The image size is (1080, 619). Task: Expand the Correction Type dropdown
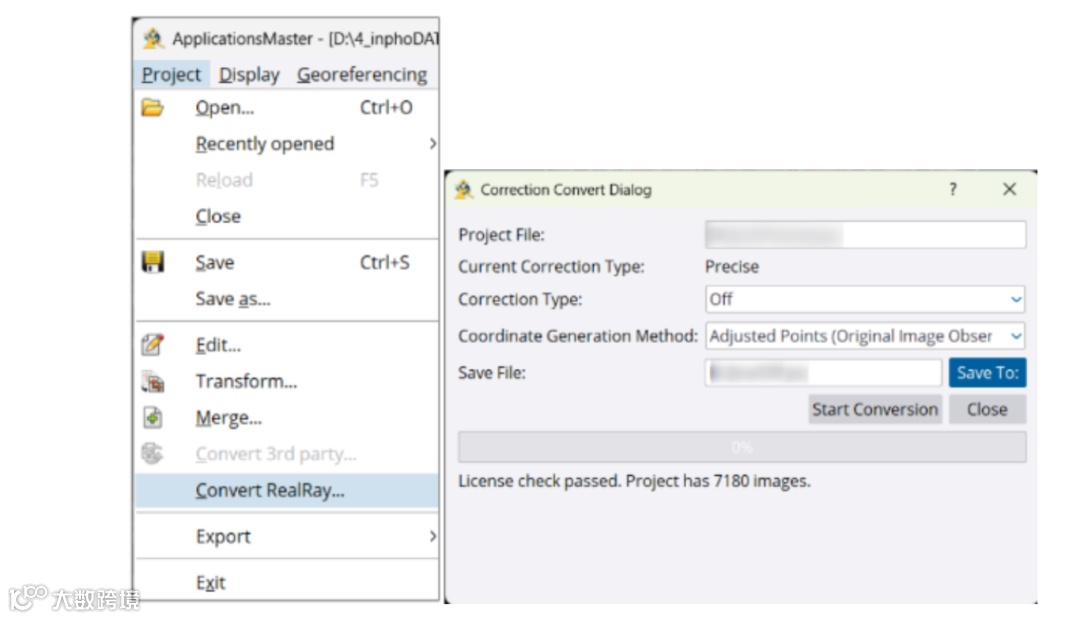1016,299
